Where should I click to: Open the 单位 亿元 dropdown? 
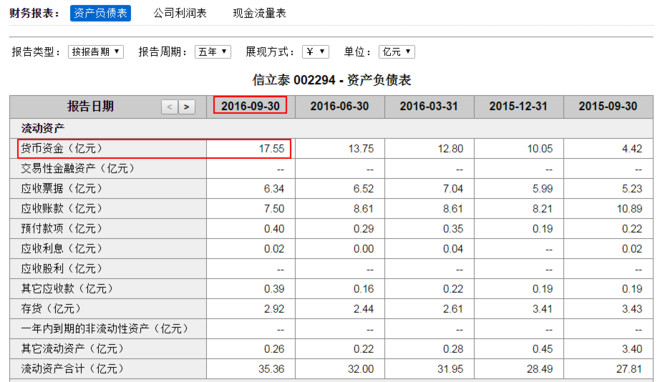click(397, 52)
